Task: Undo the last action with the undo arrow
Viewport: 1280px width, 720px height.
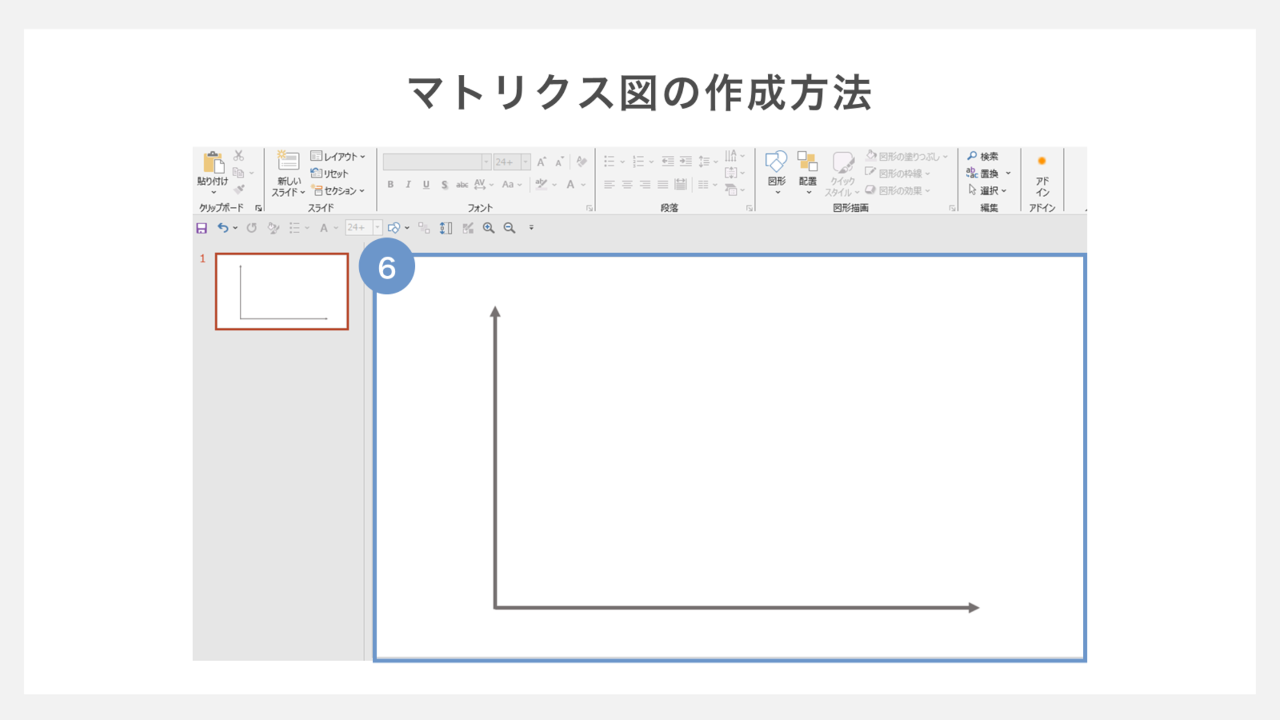Action: coord(223,228)
